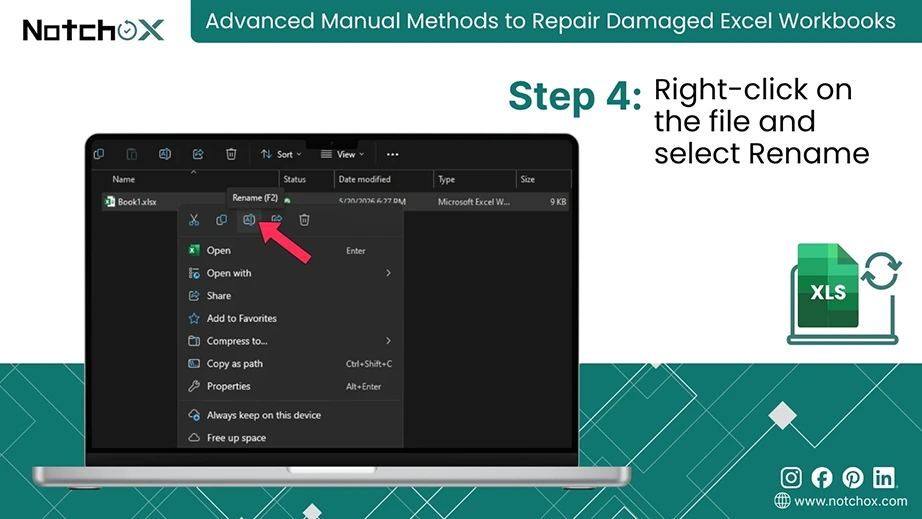Screen dimensions: 922x519
Task: Click the Cut scissors icon in context menu
Action: 194,220
